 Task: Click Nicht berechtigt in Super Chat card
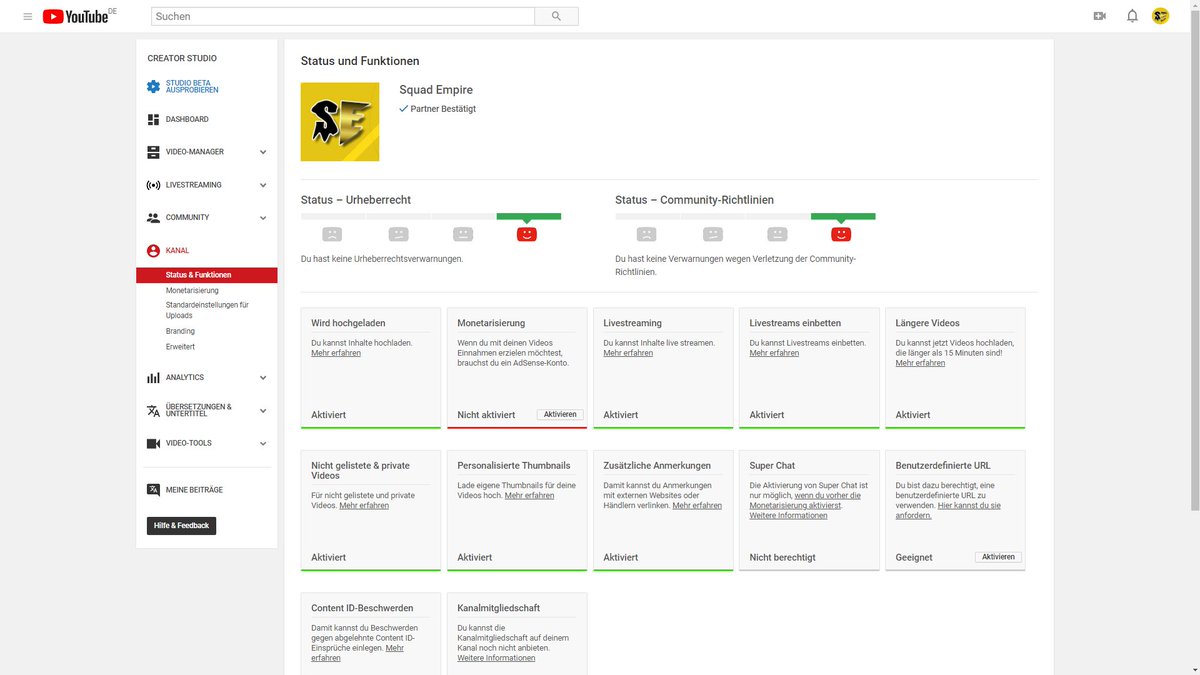(x=783, y=557)
